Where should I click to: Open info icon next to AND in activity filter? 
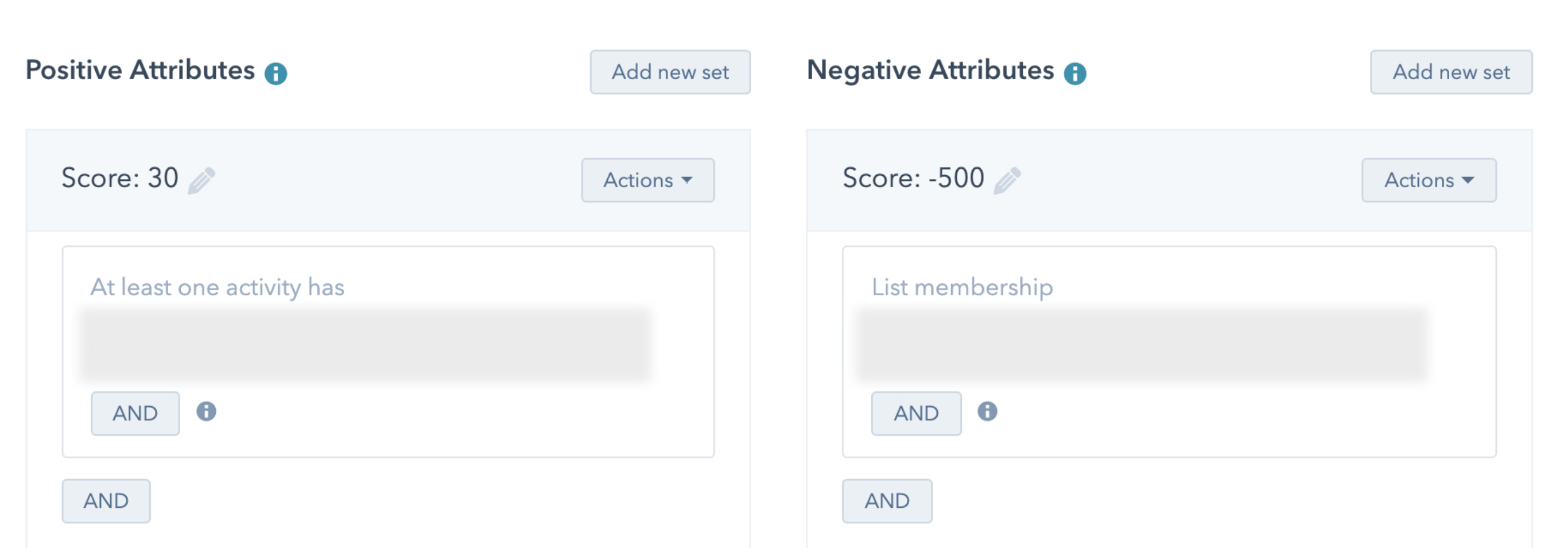207,412
